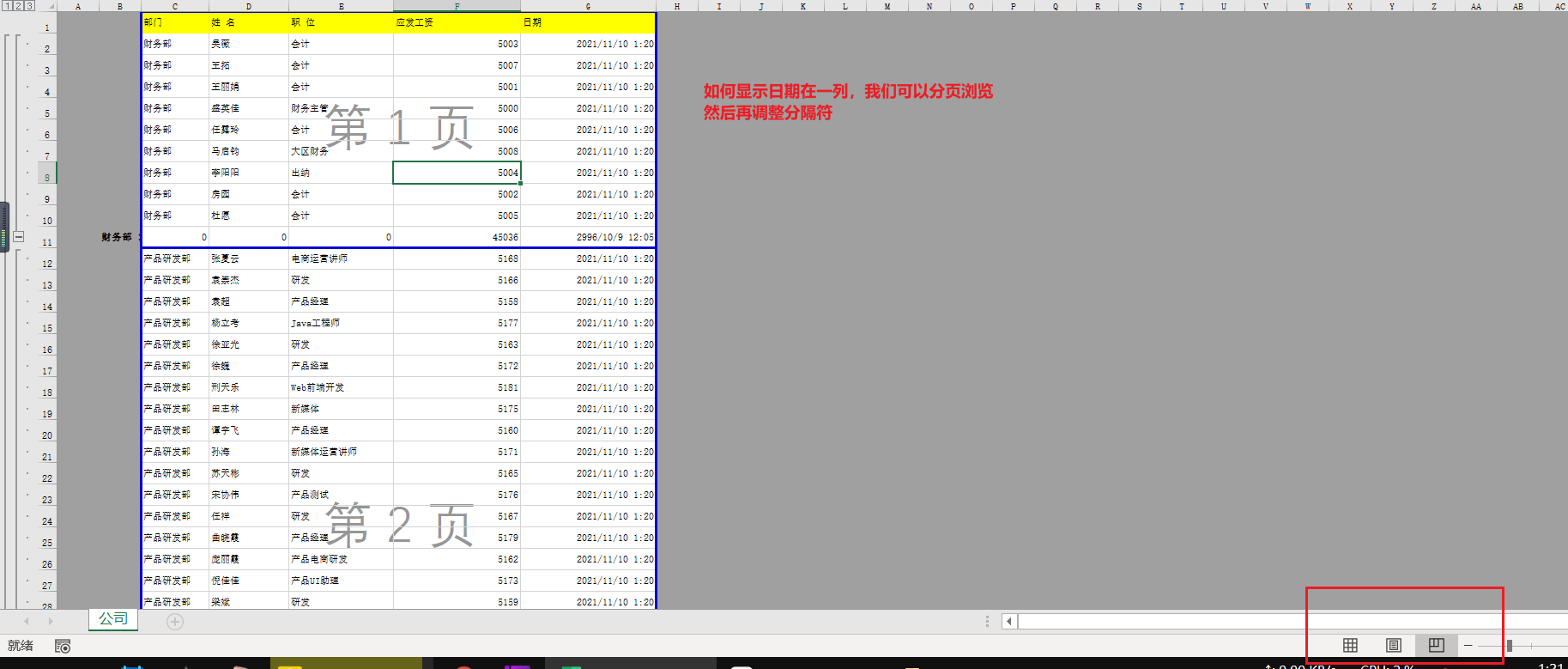Click the 日期 header cell
This screenshot has width=1568, height=669.
tap(588, 22)
